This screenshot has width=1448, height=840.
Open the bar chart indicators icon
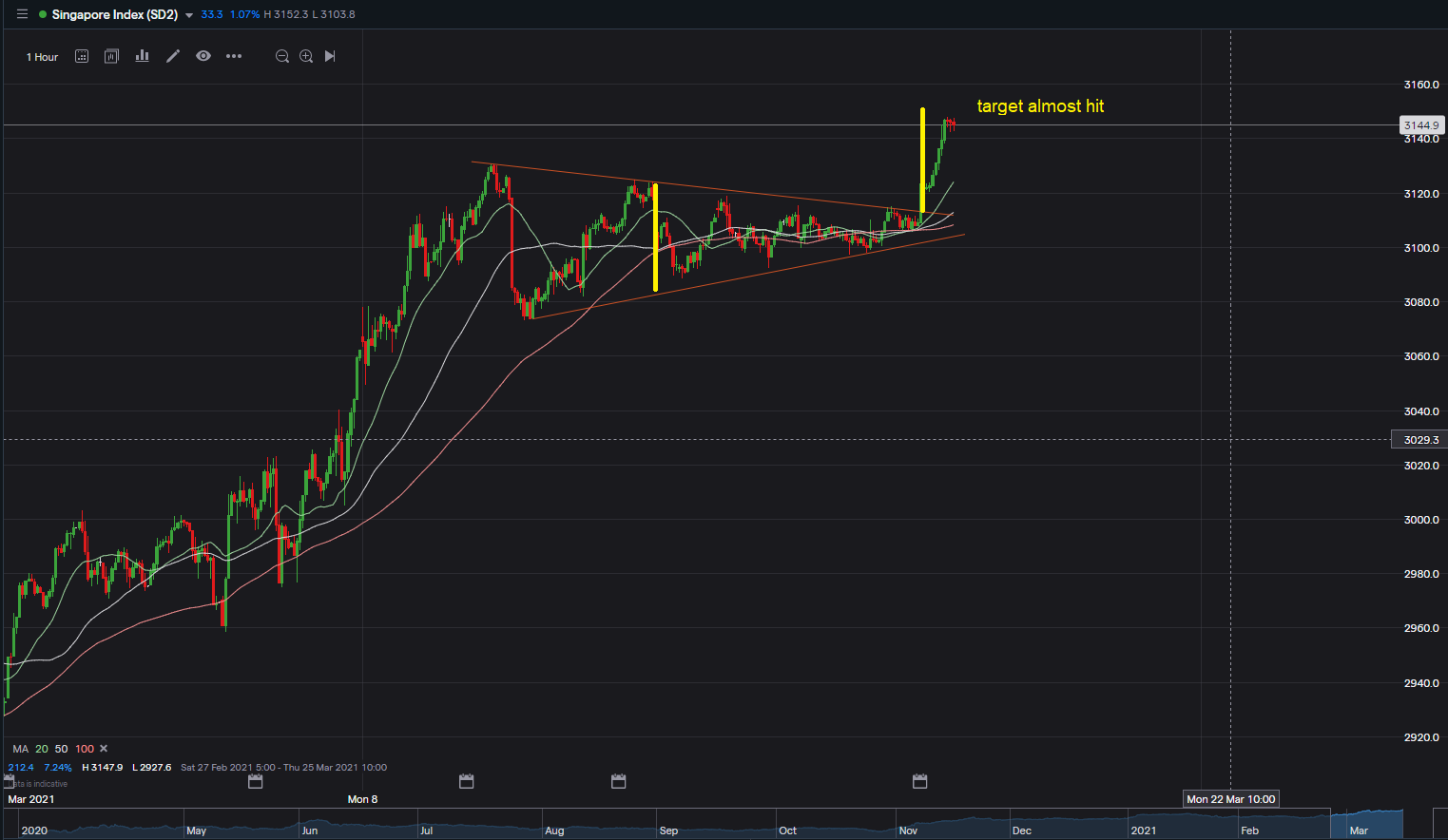coord(142,56)
